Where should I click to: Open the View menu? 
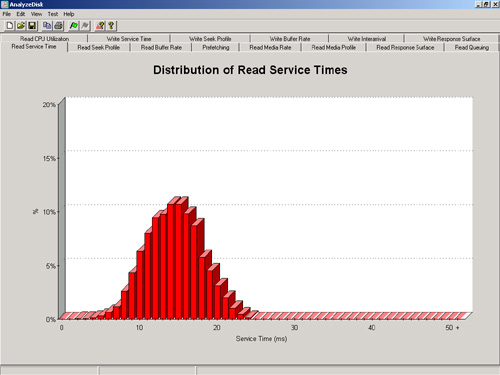pos(36,14)
